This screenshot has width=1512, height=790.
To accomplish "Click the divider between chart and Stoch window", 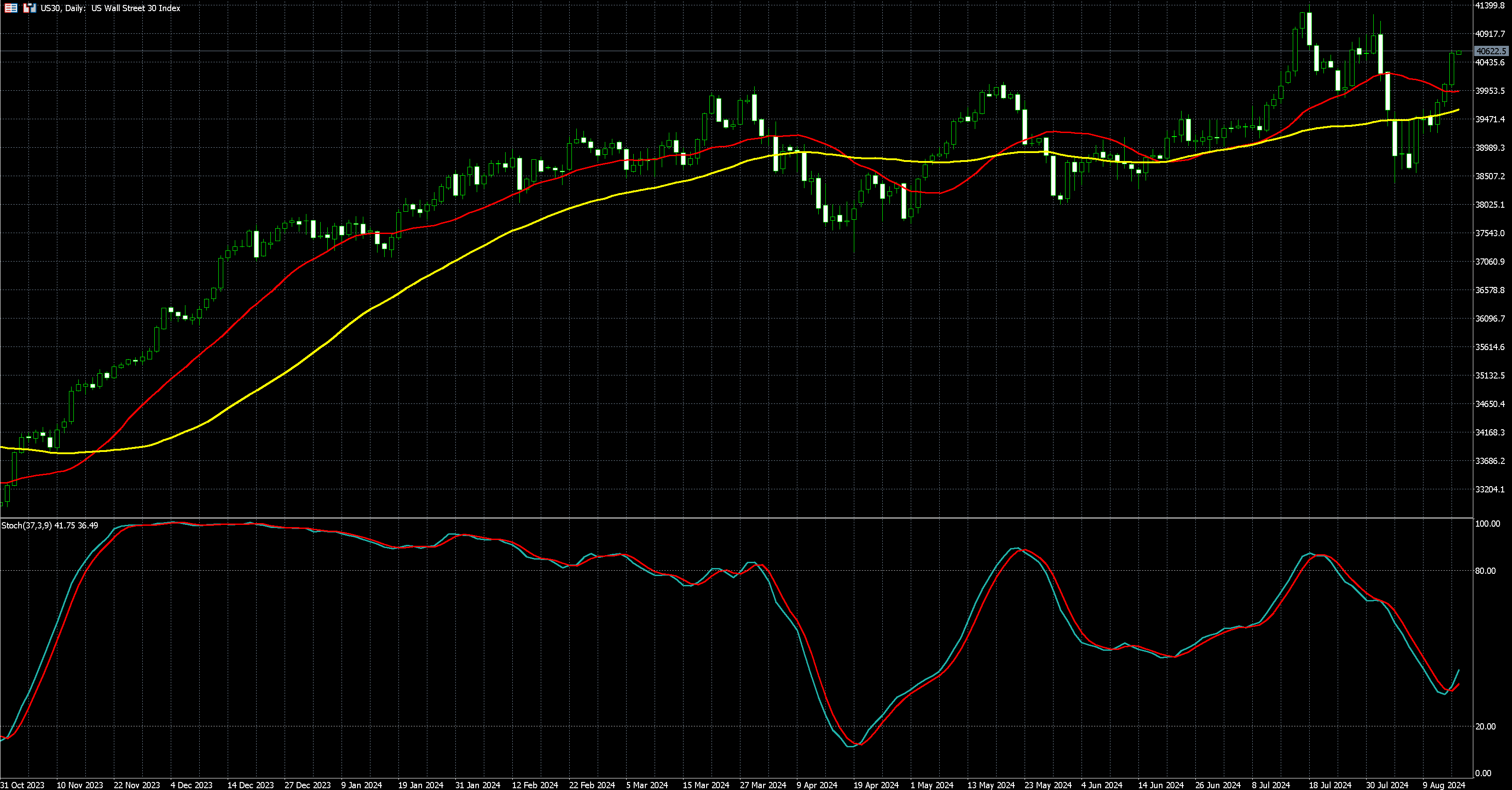I will (734, 518).
